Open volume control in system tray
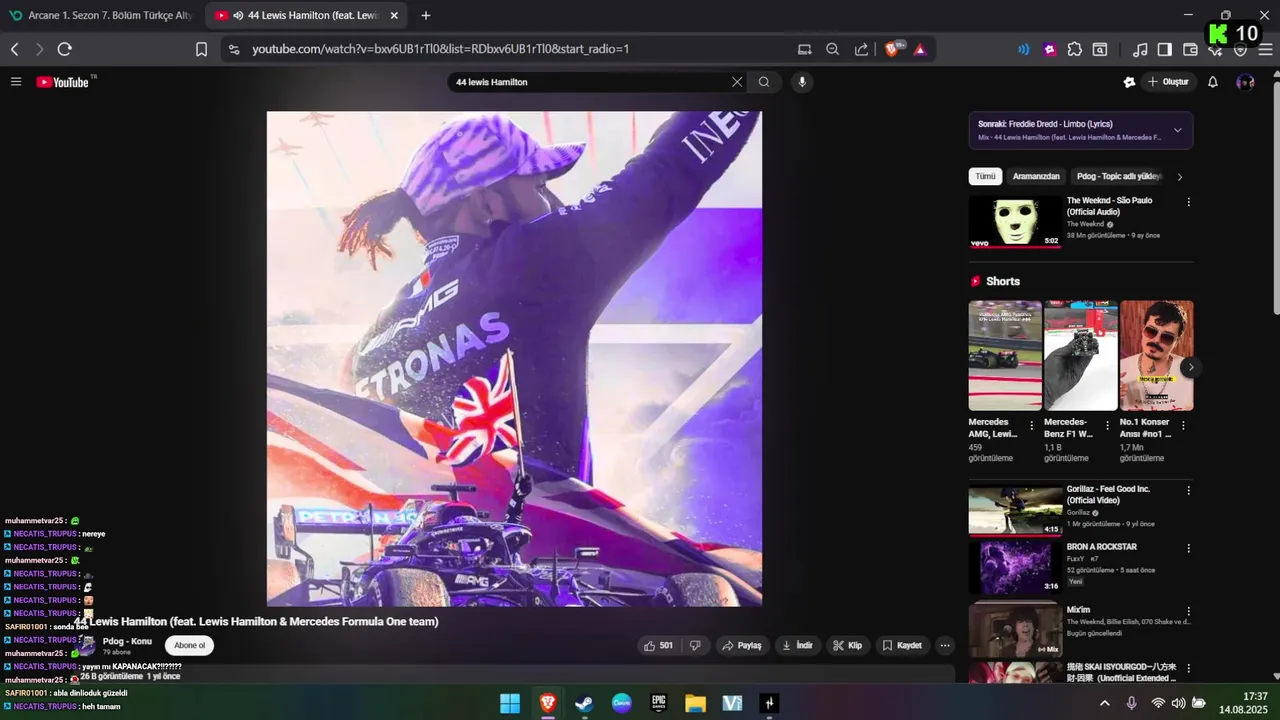The height and width of the screenshot is (720, 1280). 1178,703
